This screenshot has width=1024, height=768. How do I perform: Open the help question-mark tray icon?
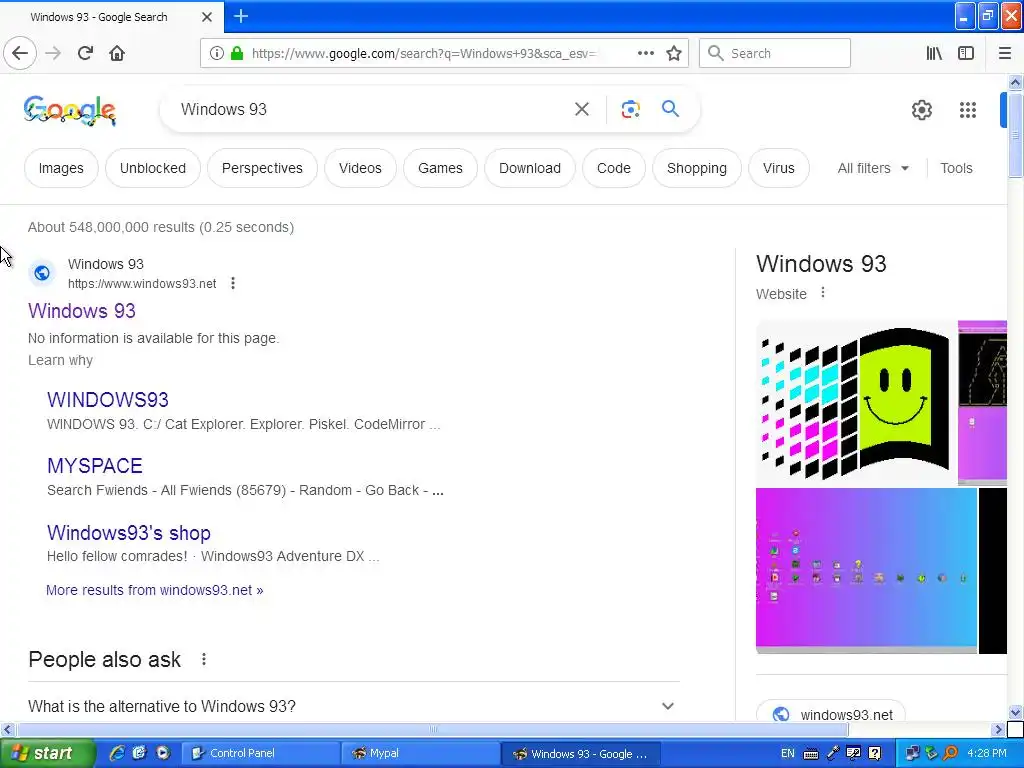tap(875, 754)
